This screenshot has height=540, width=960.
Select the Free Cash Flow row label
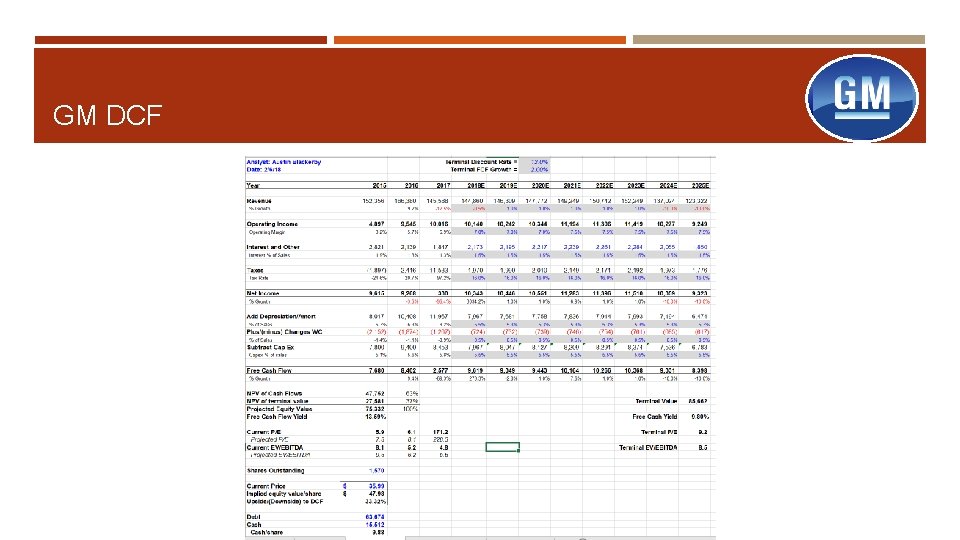[x=269, y=370]
